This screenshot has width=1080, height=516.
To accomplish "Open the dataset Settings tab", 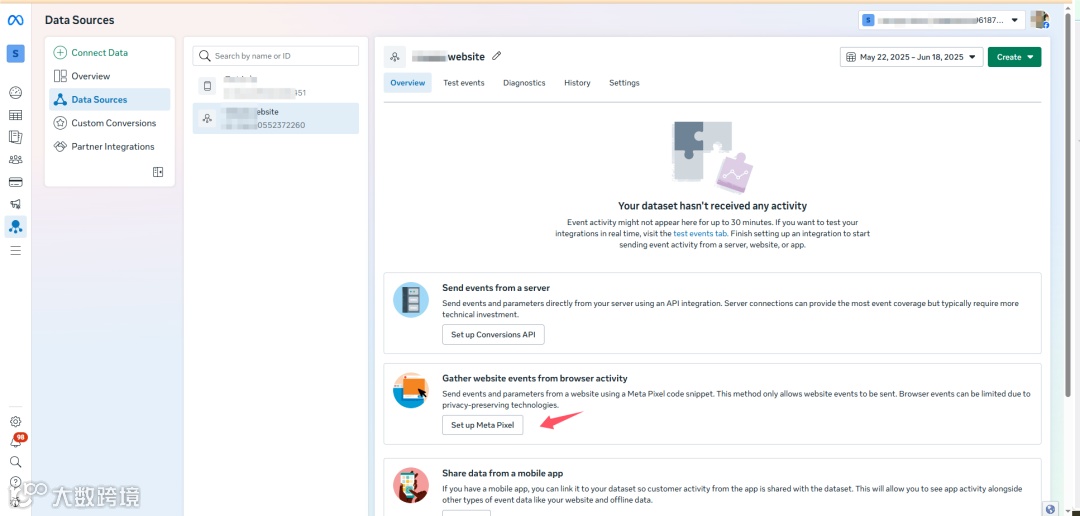I will 624,83.
